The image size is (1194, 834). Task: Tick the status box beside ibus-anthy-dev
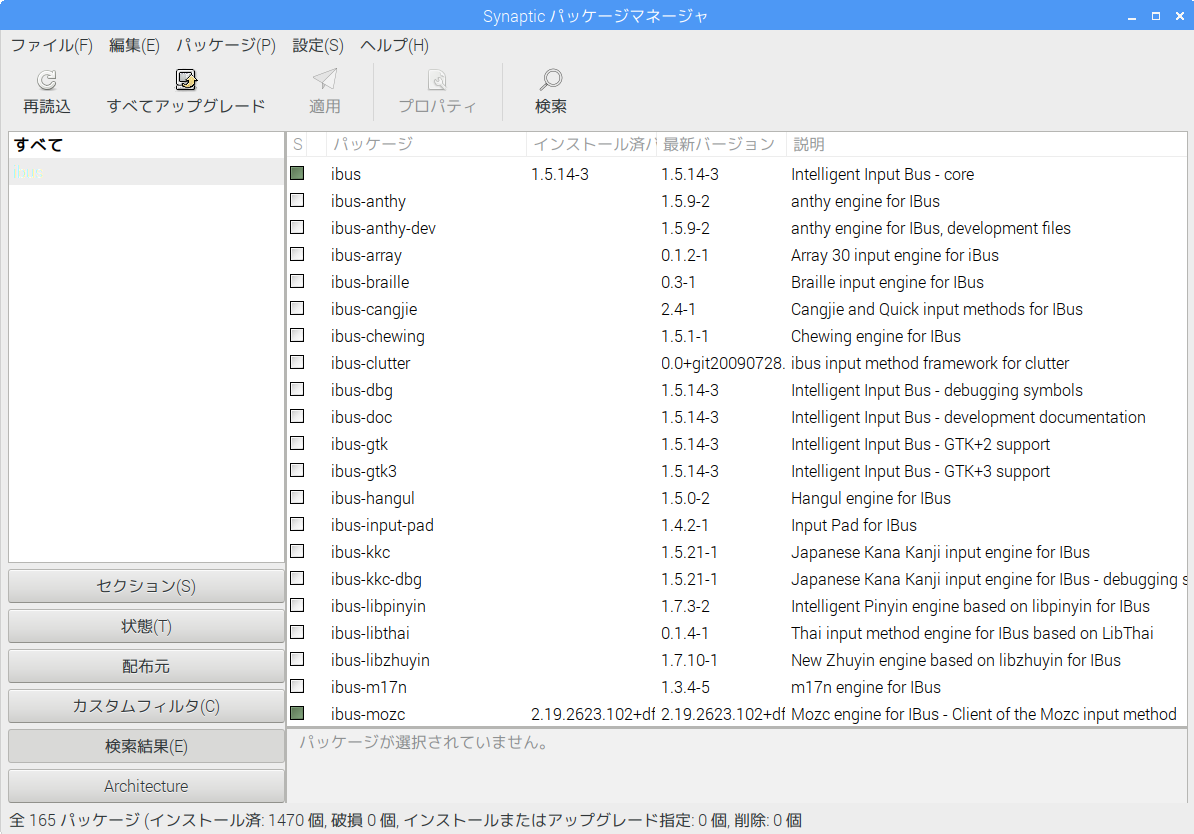297,228
